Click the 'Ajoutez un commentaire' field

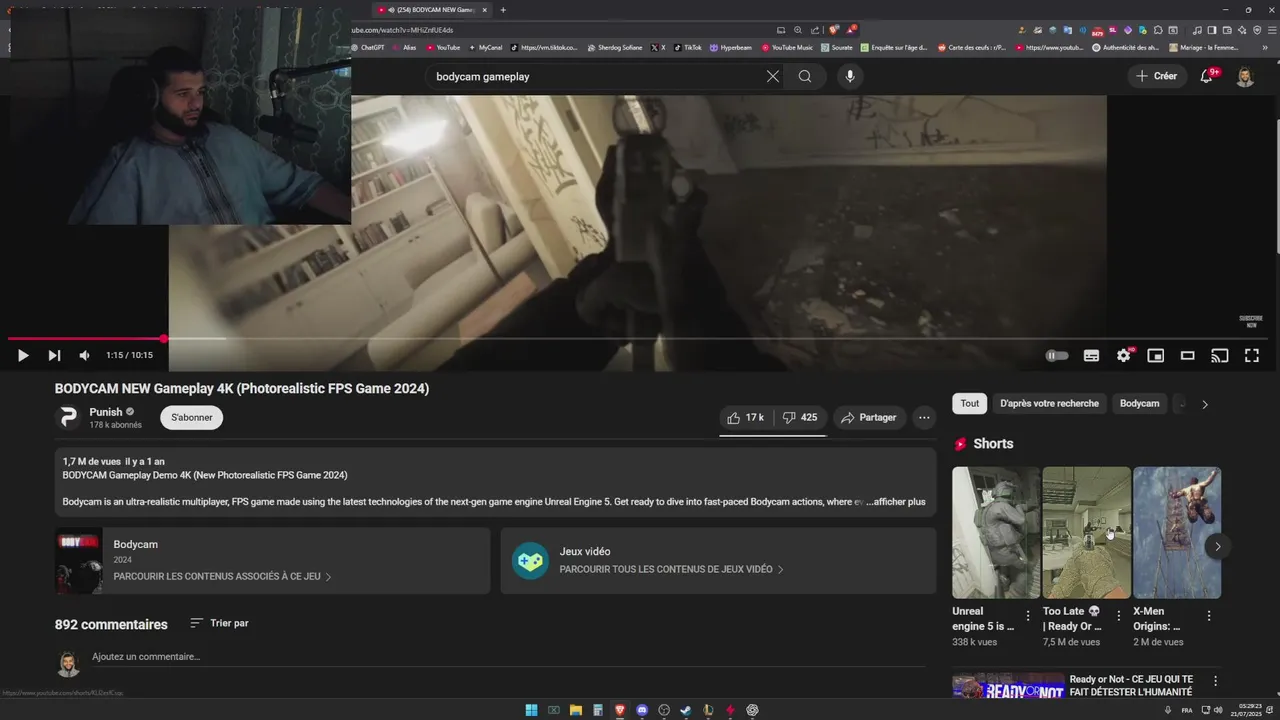tap(507, 657)
